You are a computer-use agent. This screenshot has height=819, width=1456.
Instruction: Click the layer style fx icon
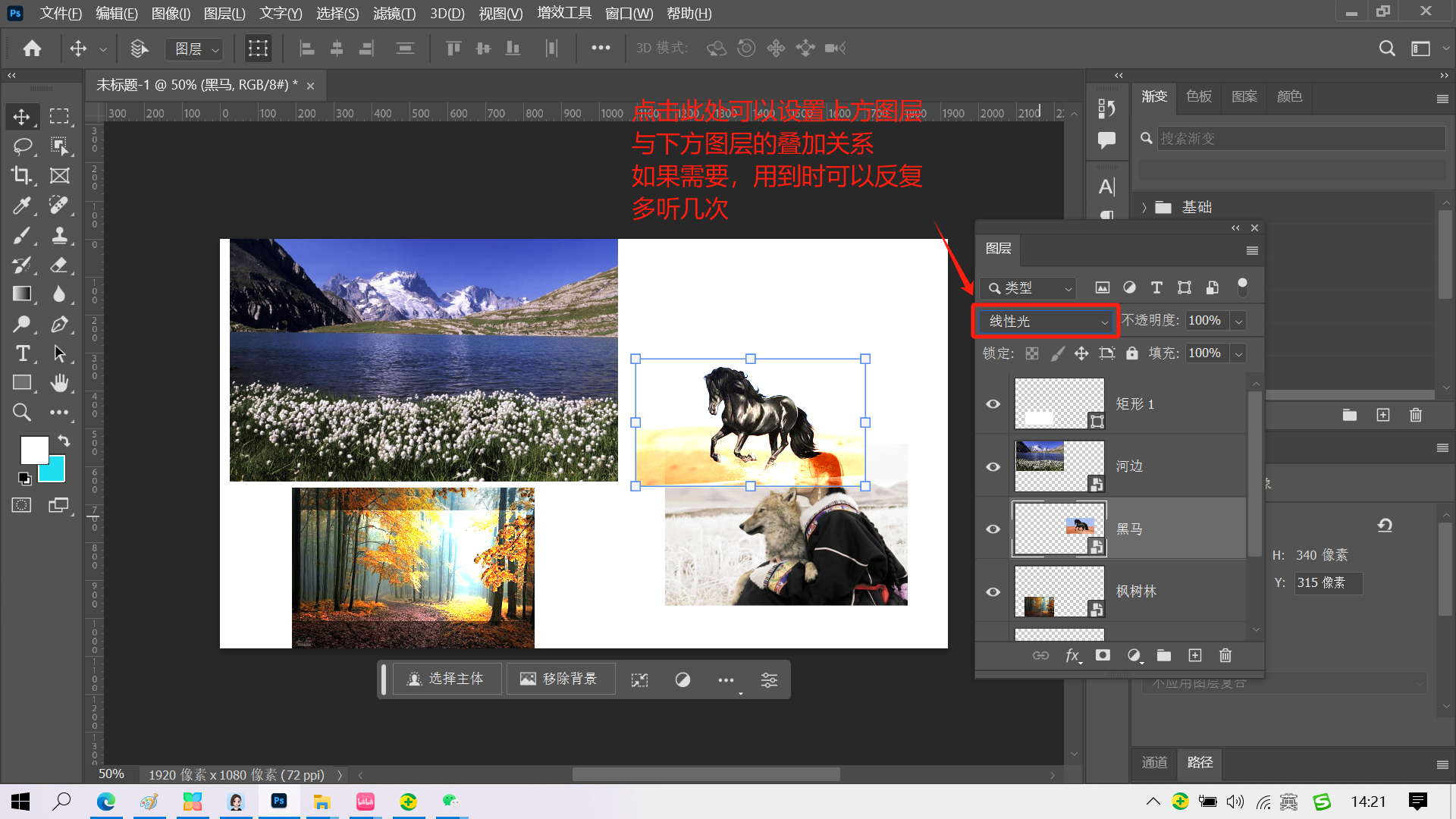point(1072,655)
